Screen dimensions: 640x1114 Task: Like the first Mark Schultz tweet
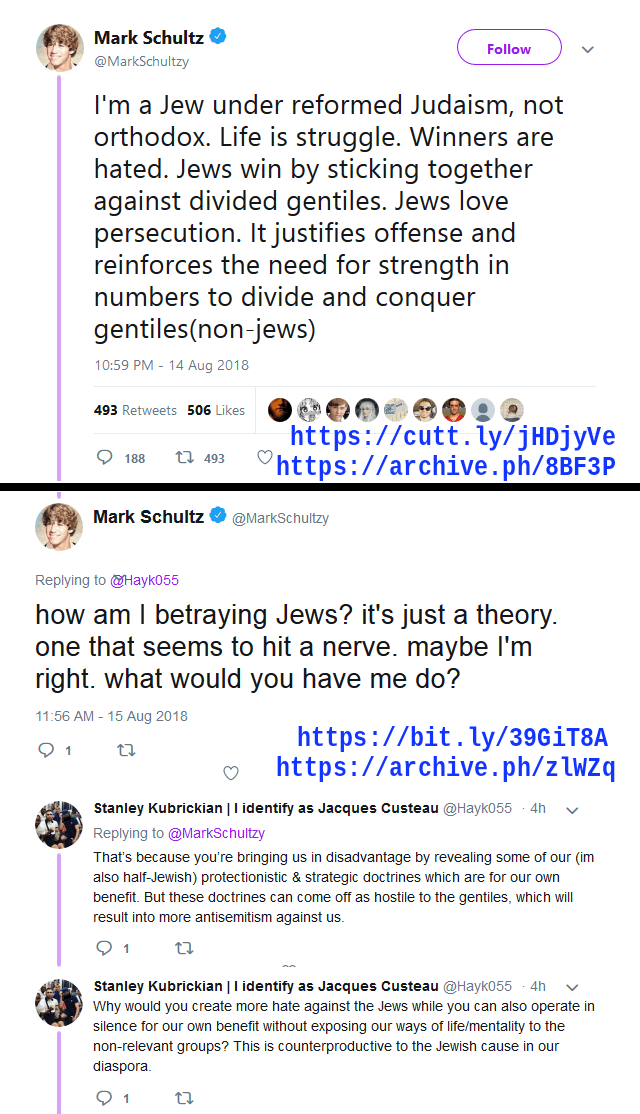[264, 457]
